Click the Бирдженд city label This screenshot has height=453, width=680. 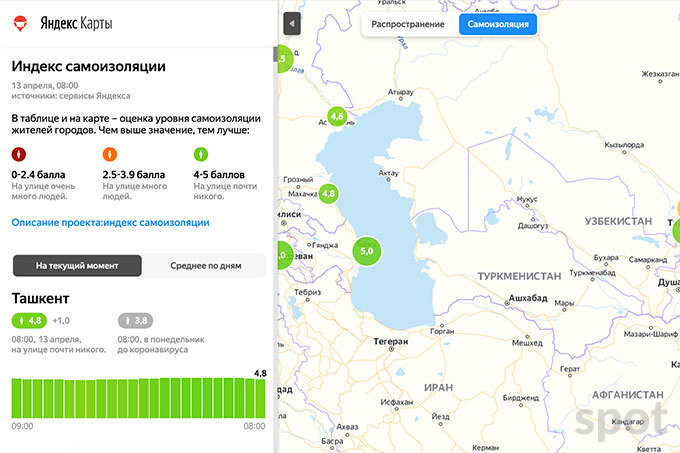(x=520, y=398)
